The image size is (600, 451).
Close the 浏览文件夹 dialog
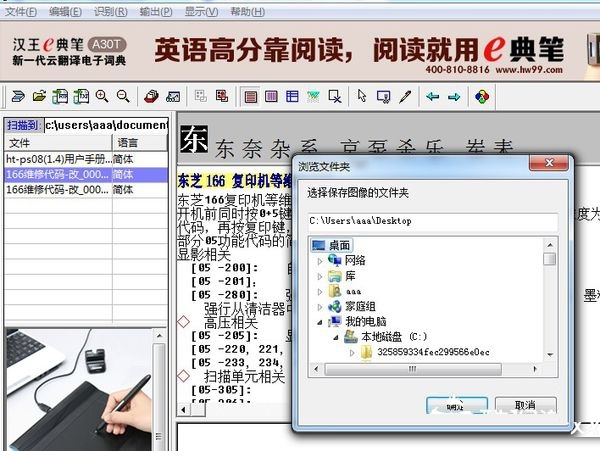(x=549, y=163)
